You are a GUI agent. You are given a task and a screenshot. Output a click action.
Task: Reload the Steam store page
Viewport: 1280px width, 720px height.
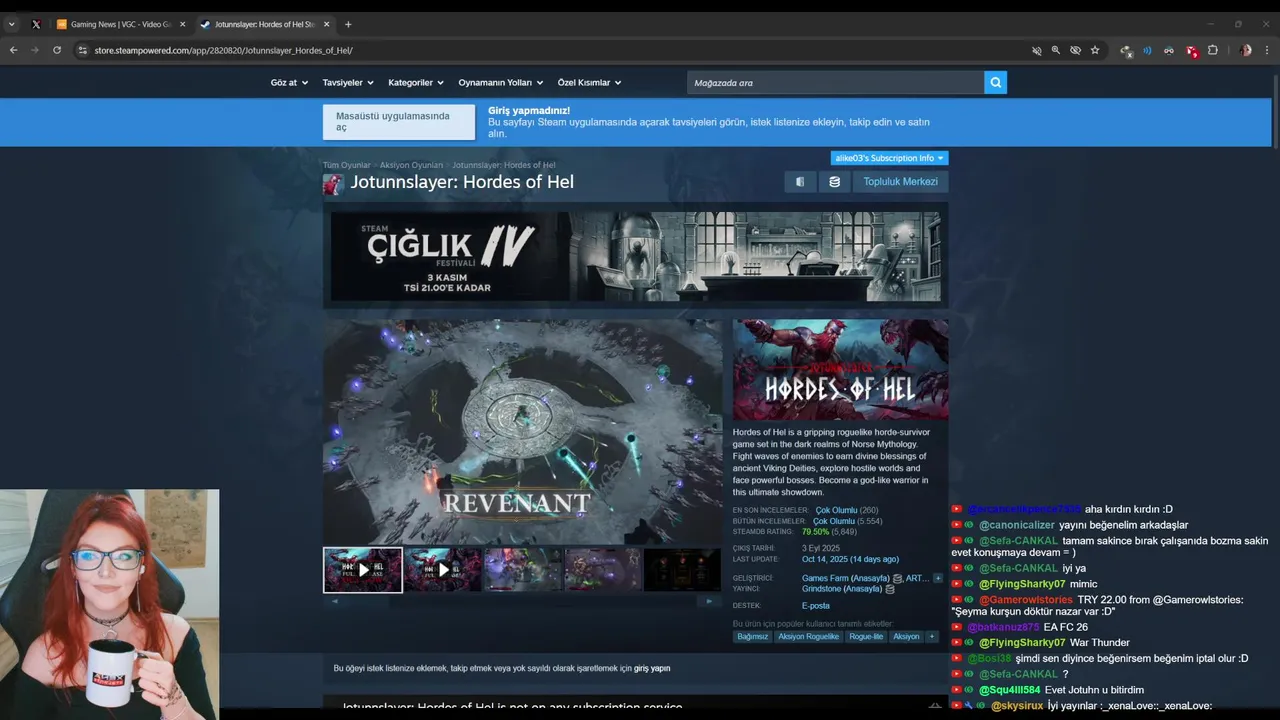(57, 50)
